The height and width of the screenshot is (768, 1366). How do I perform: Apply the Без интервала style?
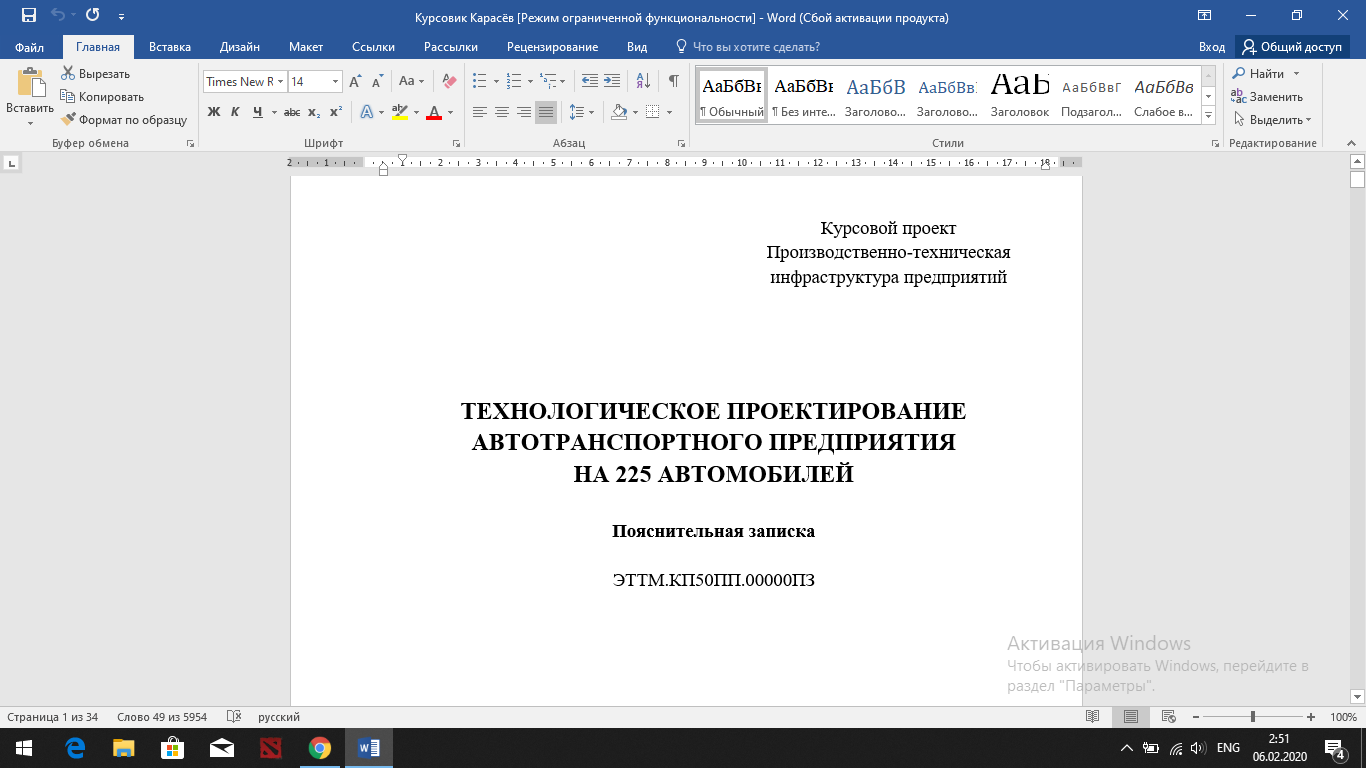(804, 96)
